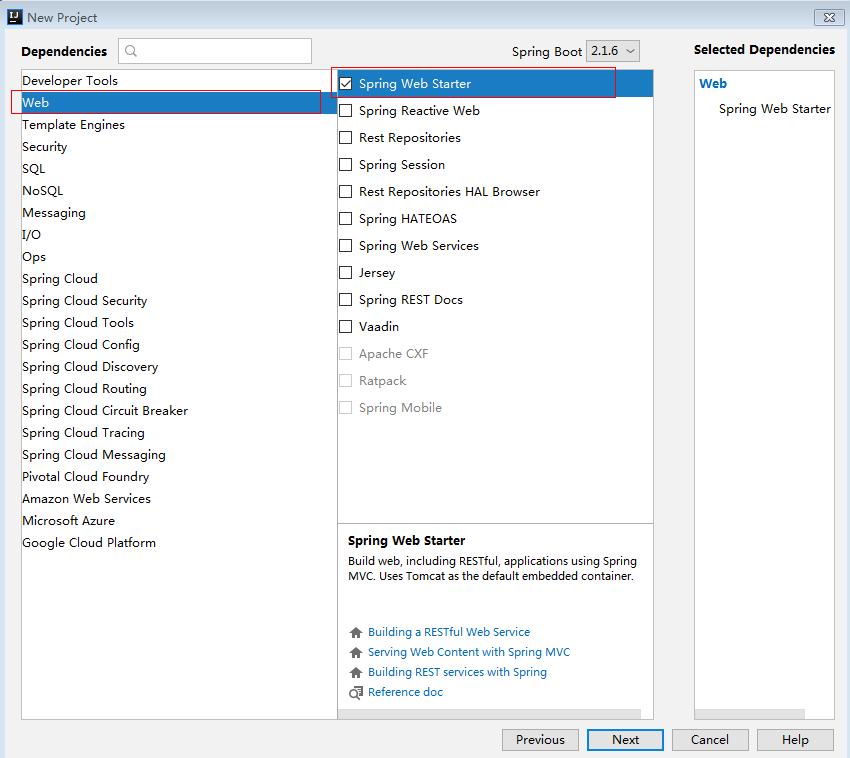Screen dimensions: 850x758
Task: Open Building a RESTful Web Service link
Action: [449, 632]
